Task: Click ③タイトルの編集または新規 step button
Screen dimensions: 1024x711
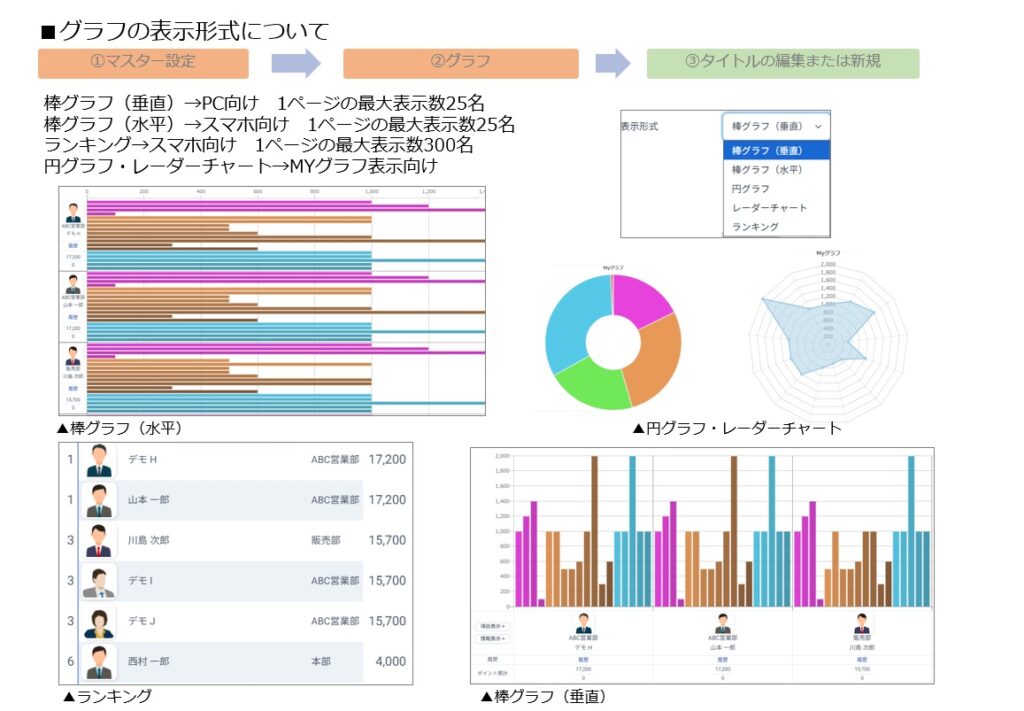Action: pos(782,62)
